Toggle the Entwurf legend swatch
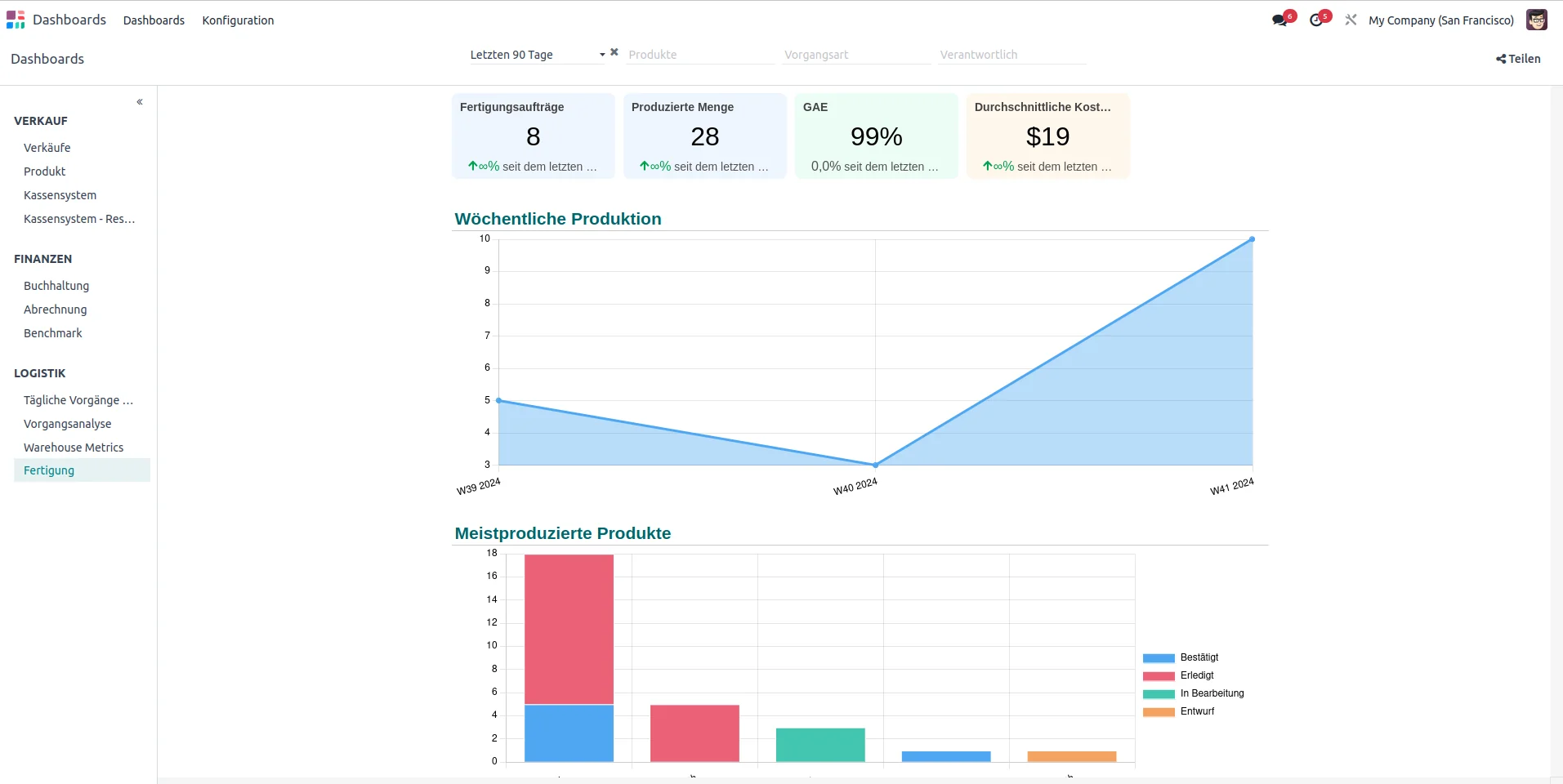Image resolution: width=1563 pixels, height=784 pixels. click(1159, 712)
